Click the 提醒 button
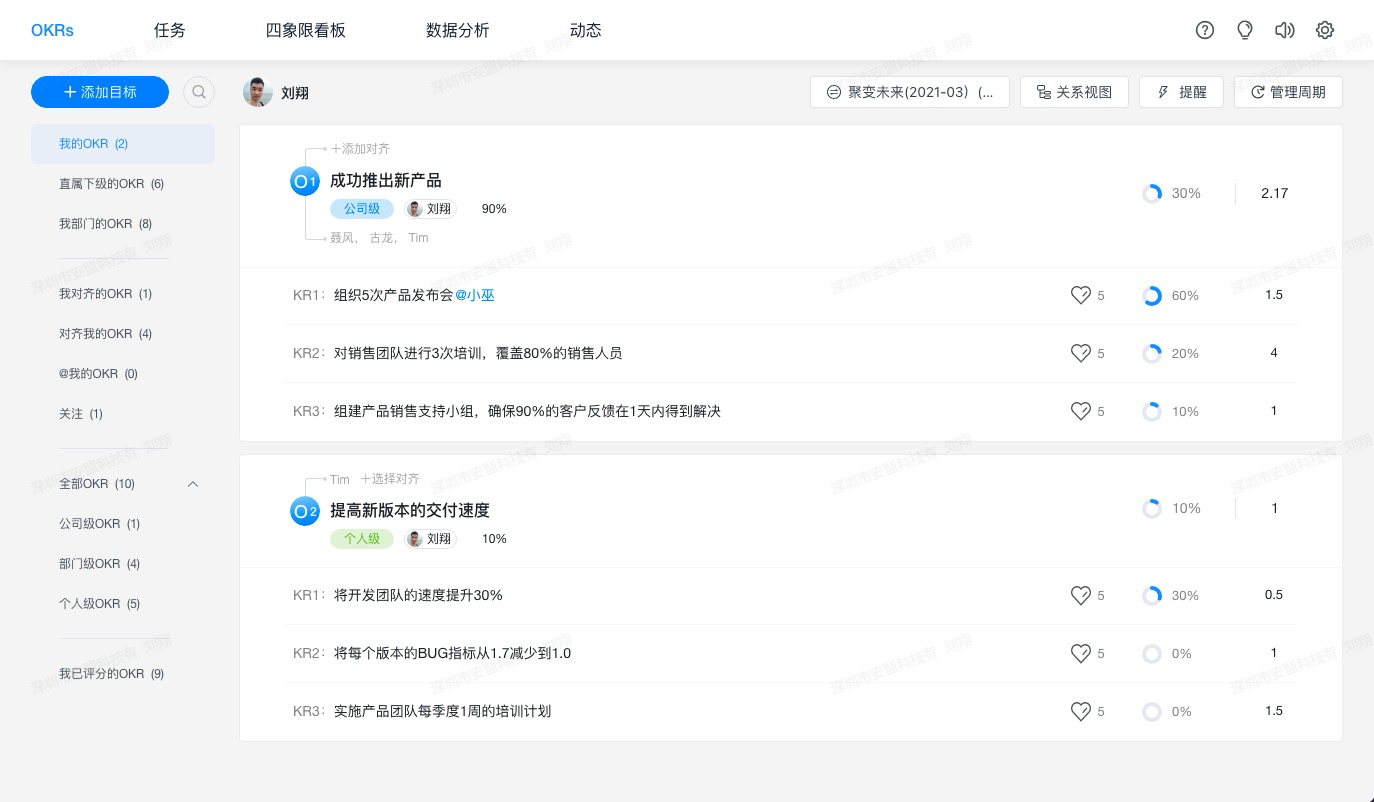Viewport: 1374px width, 802px height. click(1182, 92)
